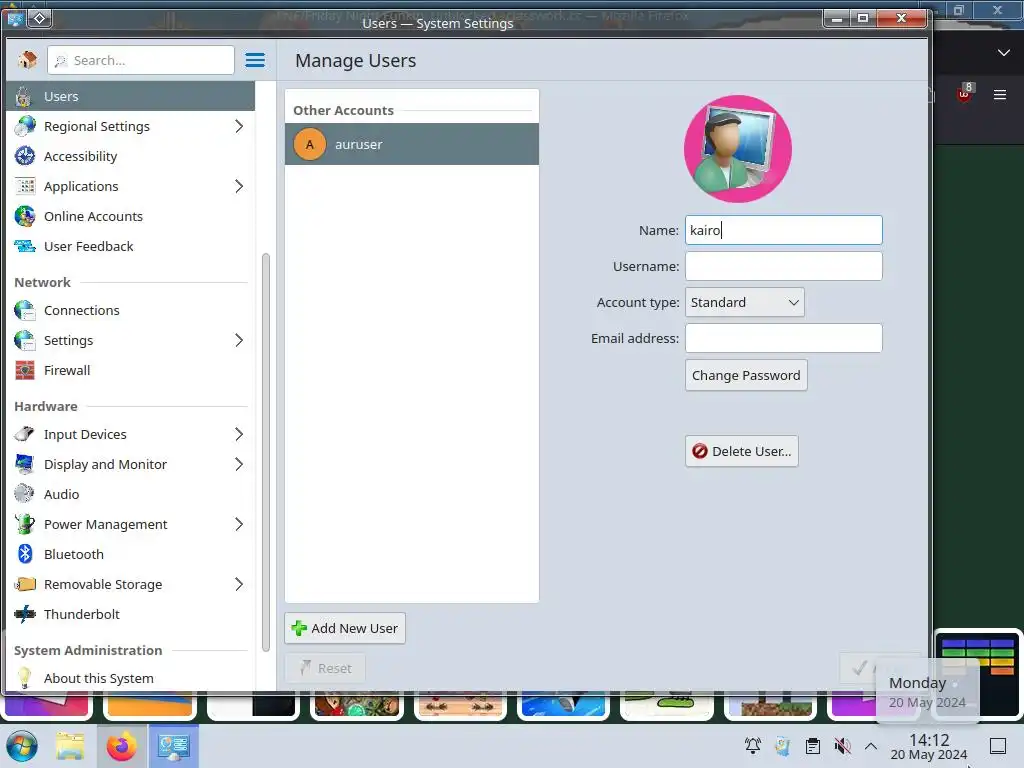Expand the Applications submenu arrow
This screenshot has height=768, width=1024.
pyautogui.click(x=239, y=186)
